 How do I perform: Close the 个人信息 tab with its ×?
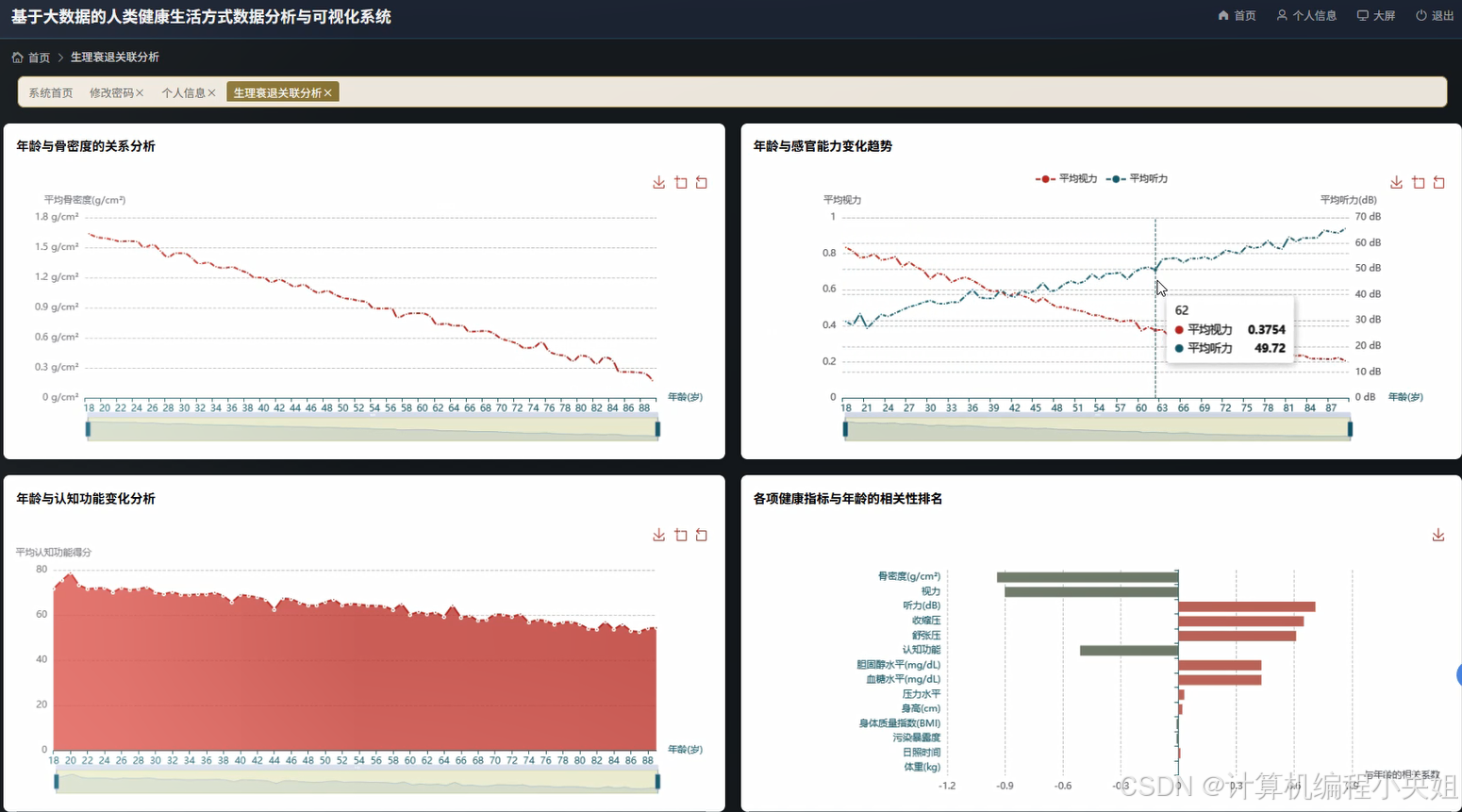[x=211, y=92]
